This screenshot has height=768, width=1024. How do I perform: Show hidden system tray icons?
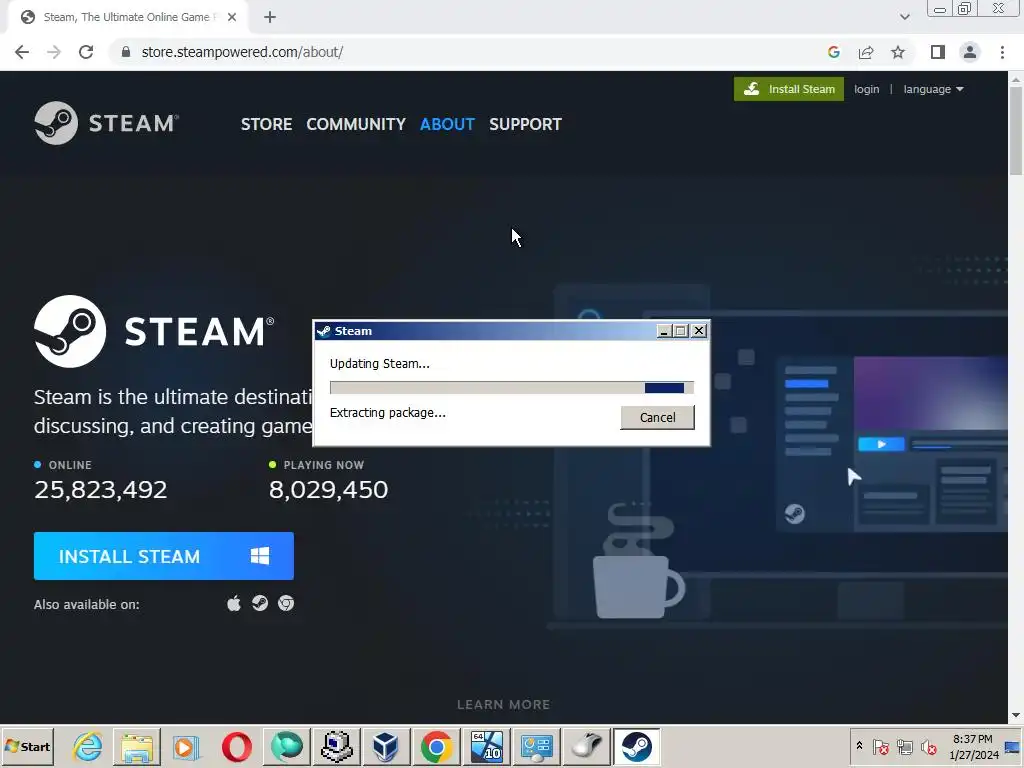point(859,746)
